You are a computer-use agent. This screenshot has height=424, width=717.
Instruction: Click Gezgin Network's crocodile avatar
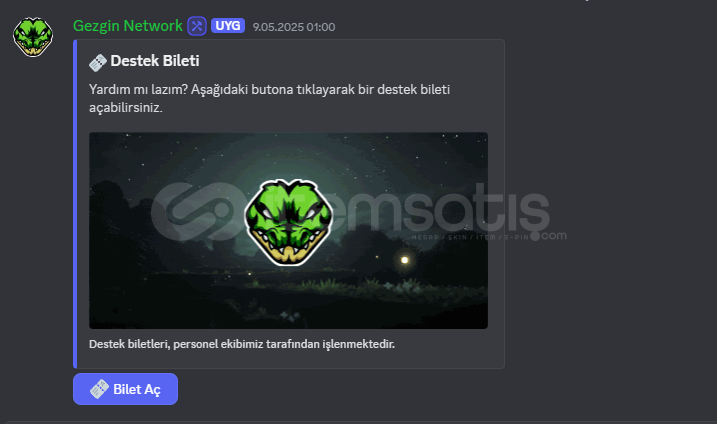coord(33,37)
